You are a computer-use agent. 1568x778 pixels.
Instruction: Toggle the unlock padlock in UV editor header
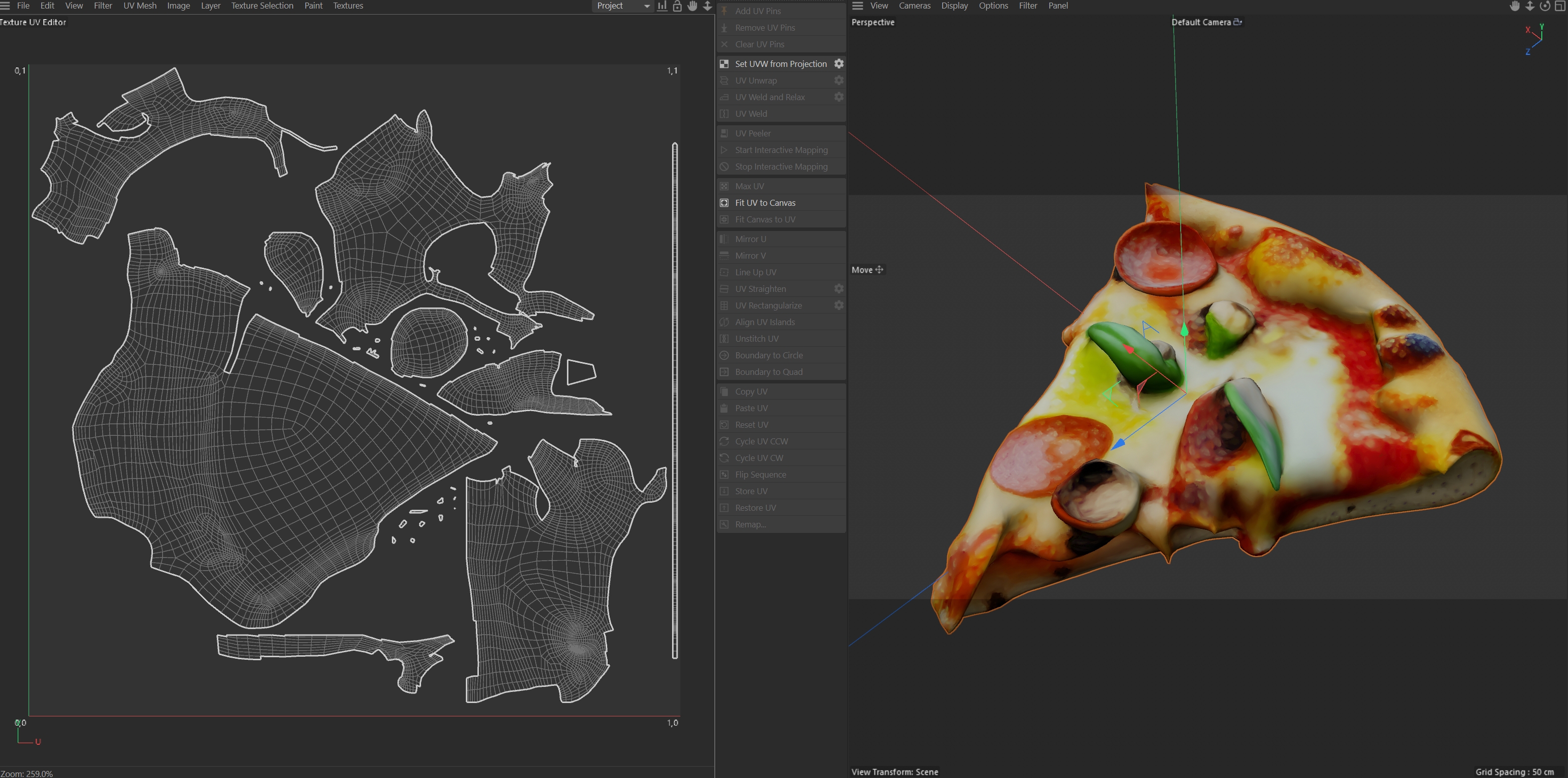677,6
